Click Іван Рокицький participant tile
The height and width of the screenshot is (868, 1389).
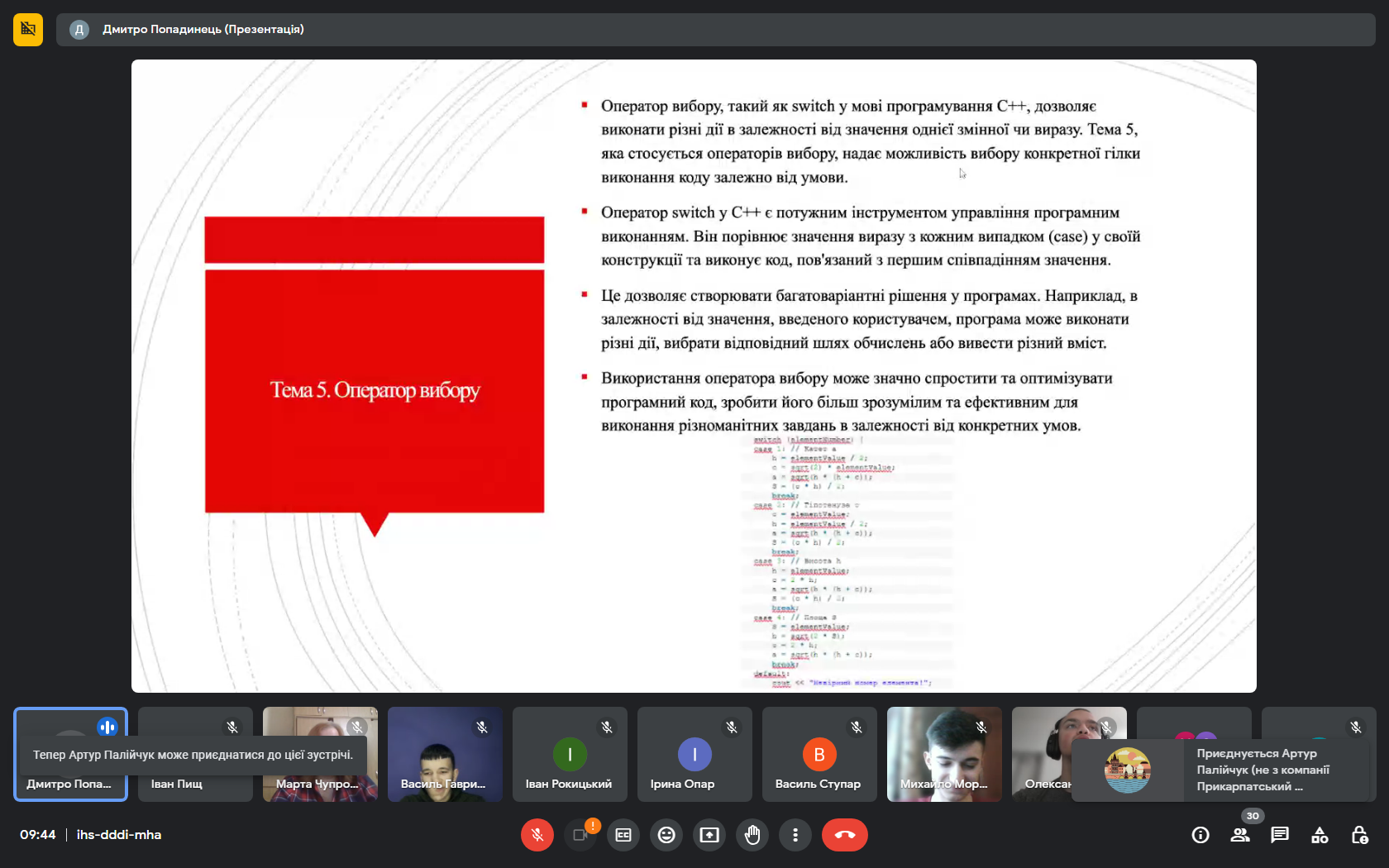click(x=570, y=754)
